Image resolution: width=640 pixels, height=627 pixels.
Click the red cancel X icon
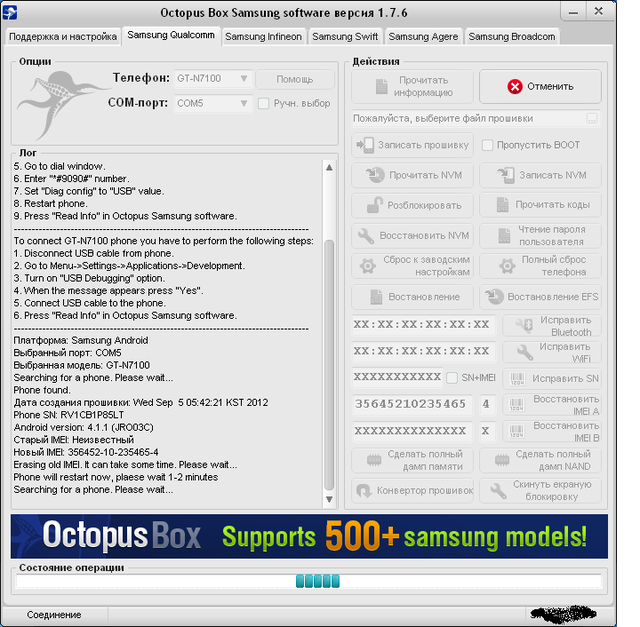pyautogui.click(x=515, y=87)
